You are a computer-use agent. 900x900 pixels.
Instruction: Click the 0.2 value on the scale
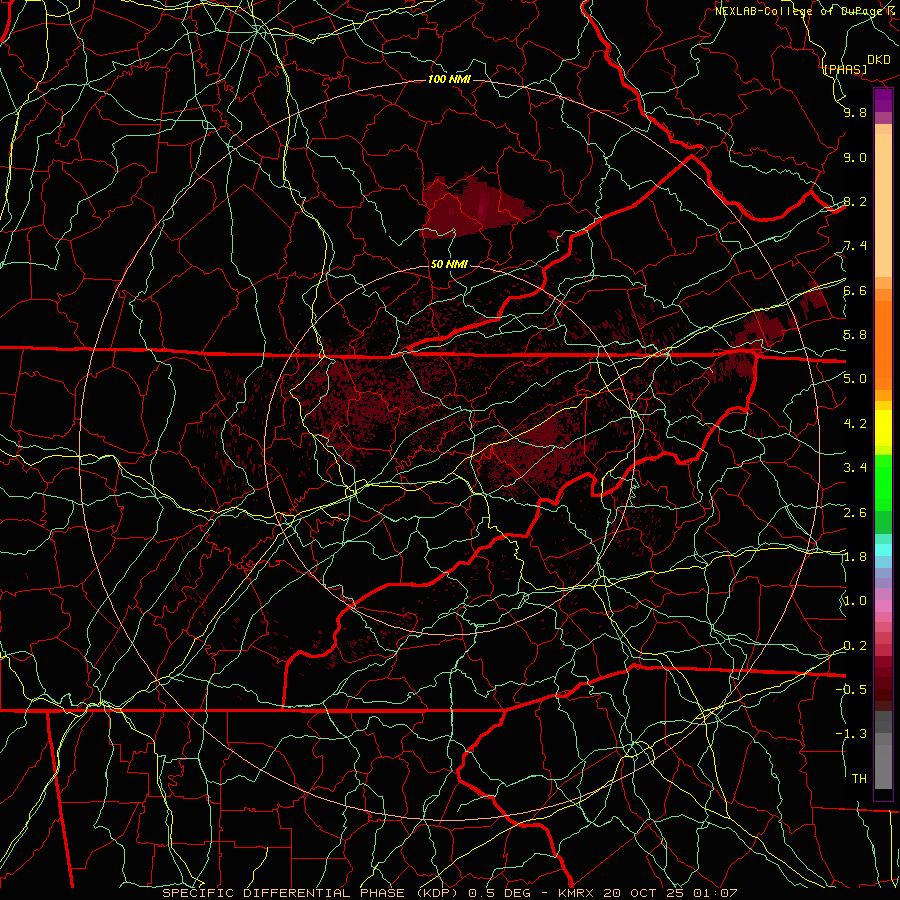[x=855, y=646]
